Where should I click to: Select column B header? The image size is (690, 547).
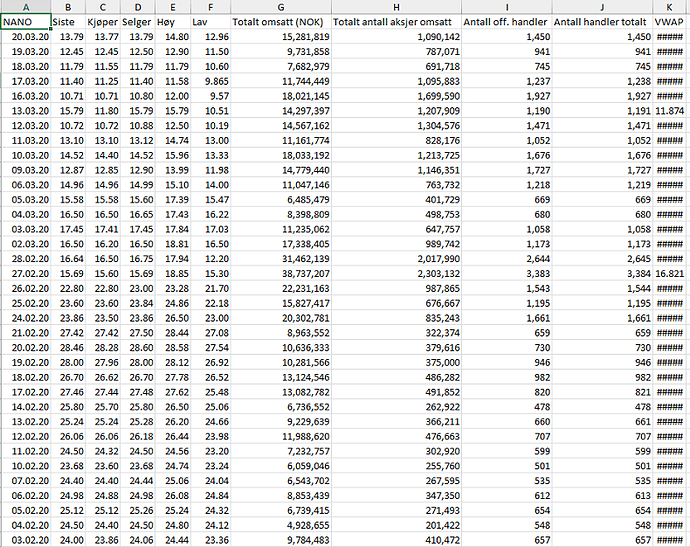pyautogui.click(x=68, y=7)
